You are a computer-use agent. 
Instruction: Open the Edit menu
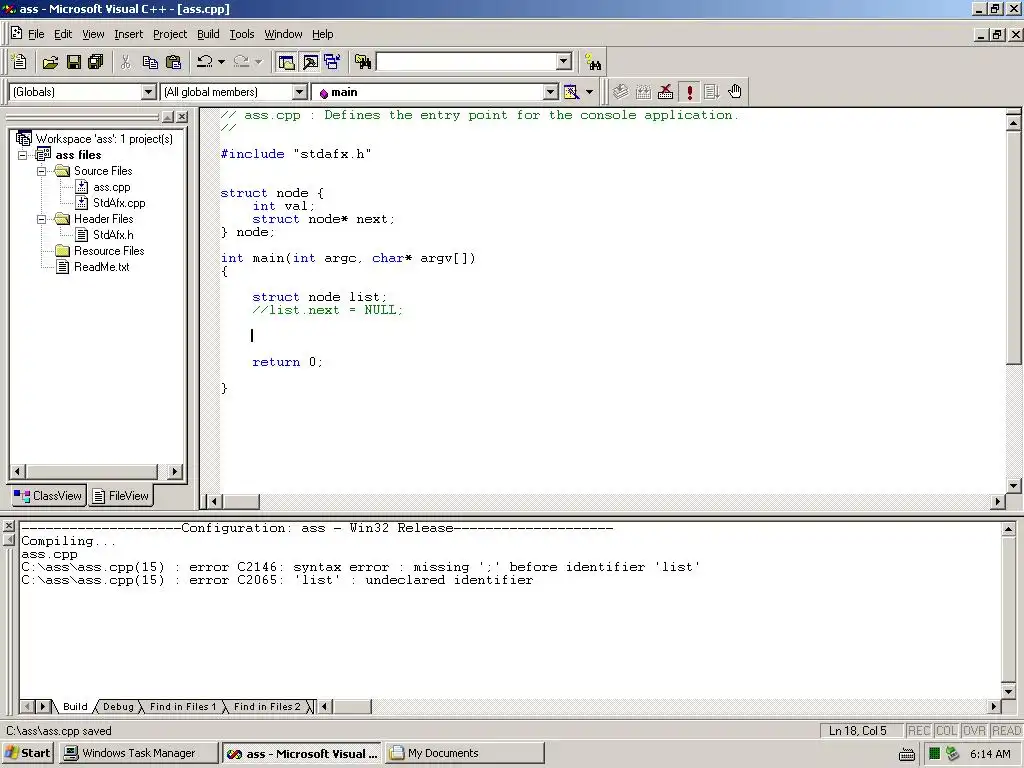point(63,34)
